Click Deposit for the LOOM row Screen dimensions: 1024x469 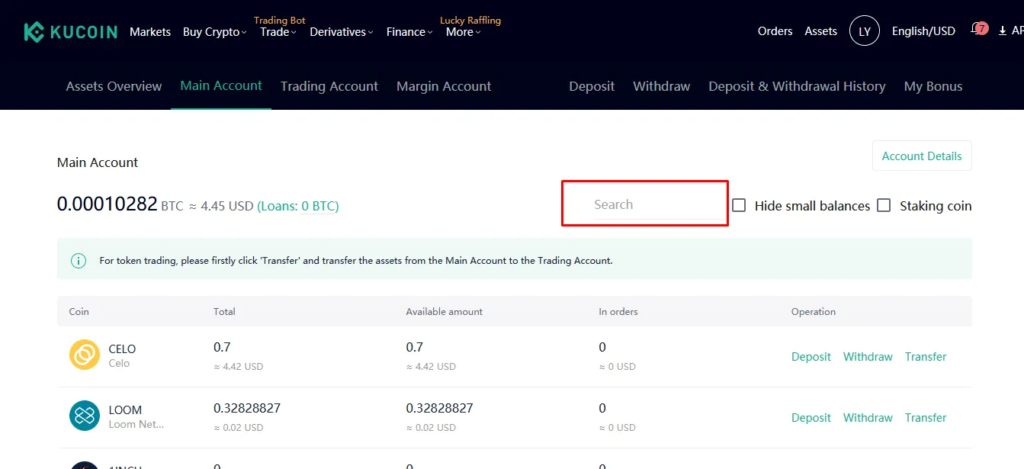tap(811, 417)
